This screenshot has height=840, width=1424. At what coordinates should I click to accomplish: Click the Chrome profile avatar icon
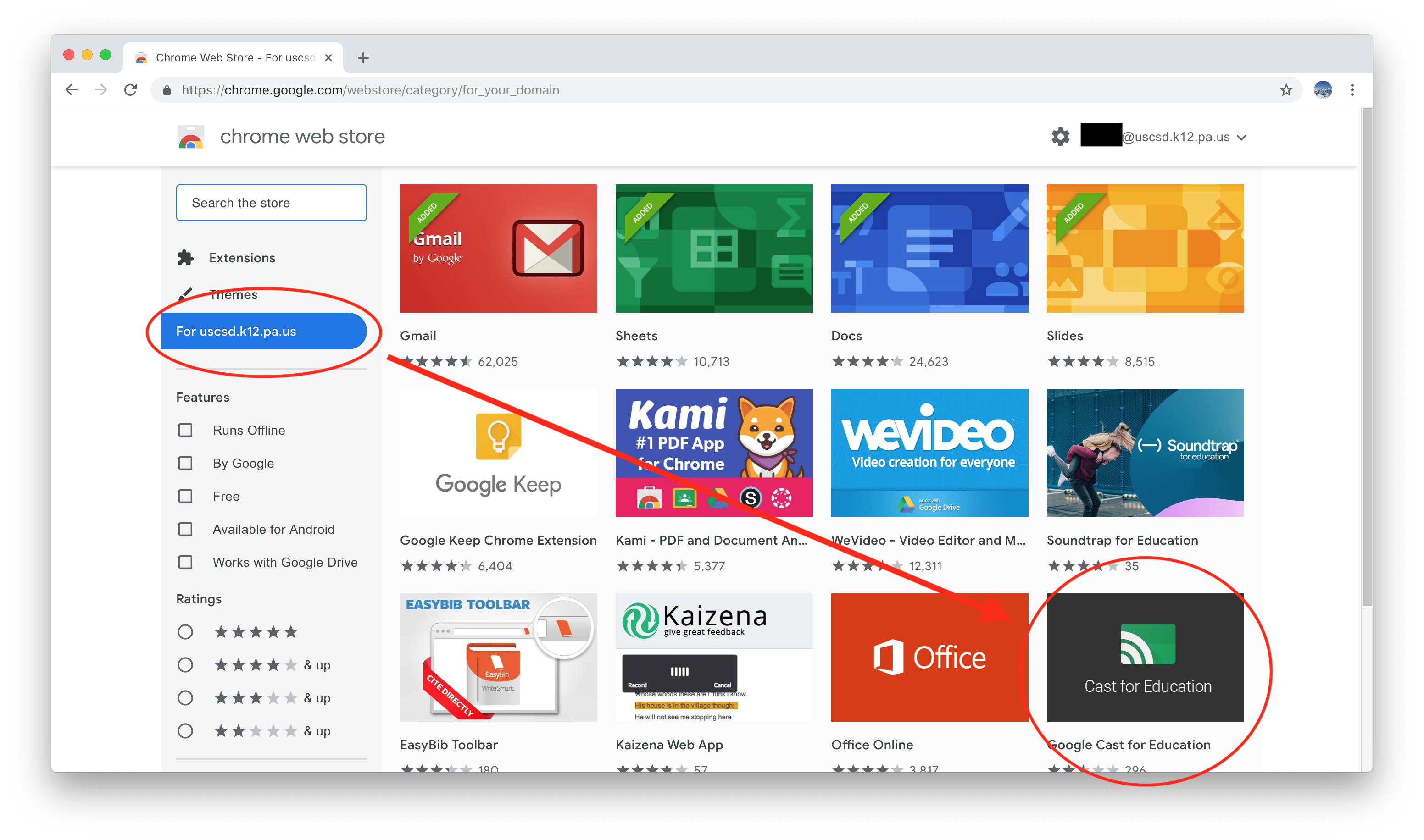coord(1322,90)
